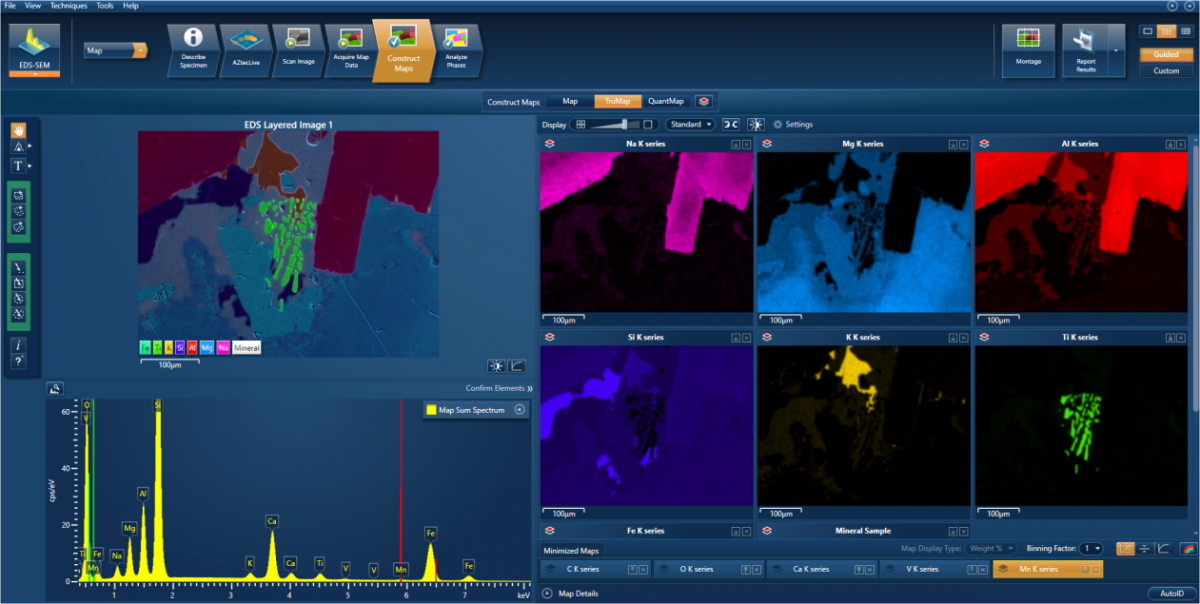Choose the Text annotation tool

pos(18,165)
